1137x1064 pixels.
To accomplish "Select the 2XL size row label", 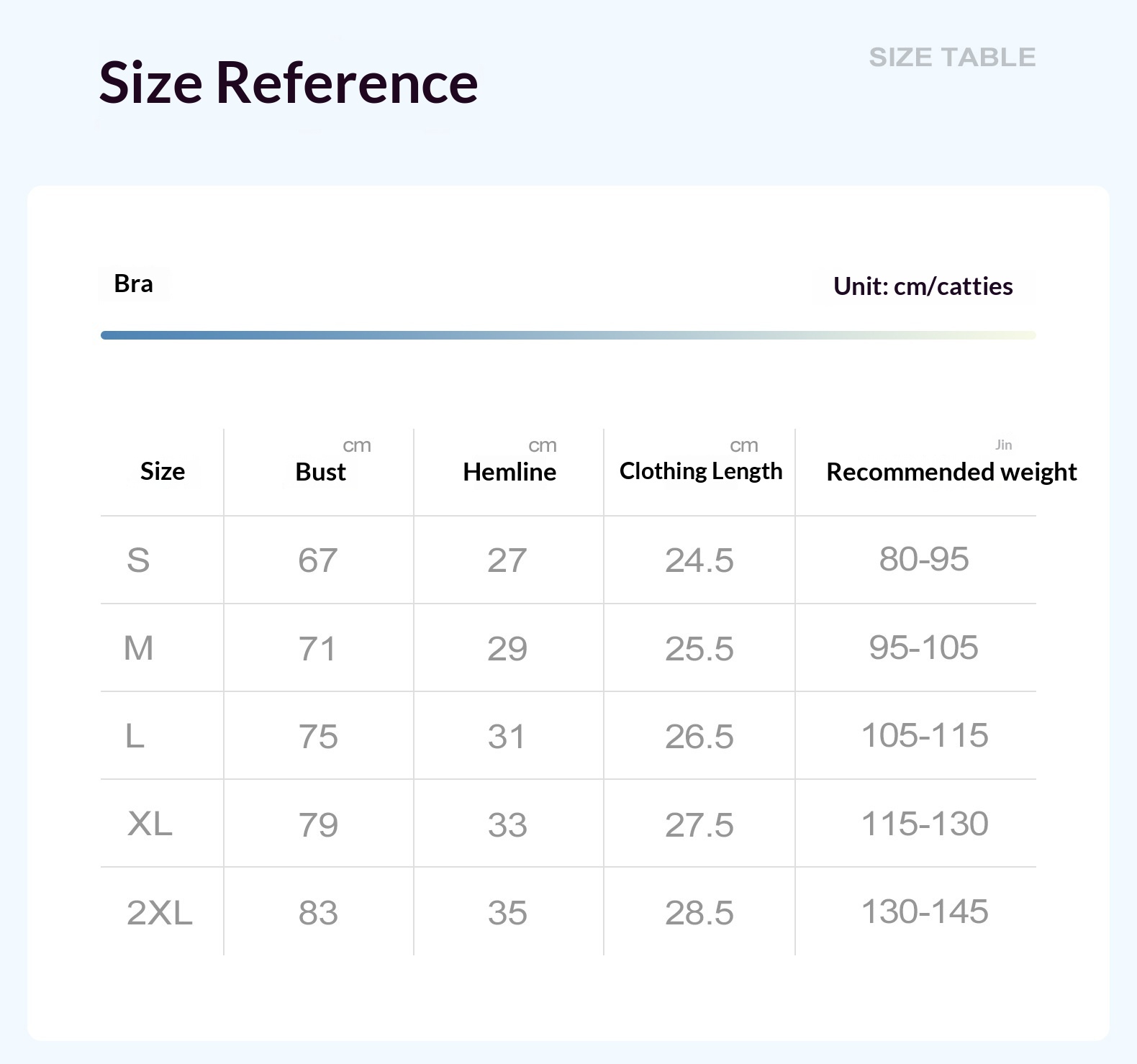I will coord(160,913).
